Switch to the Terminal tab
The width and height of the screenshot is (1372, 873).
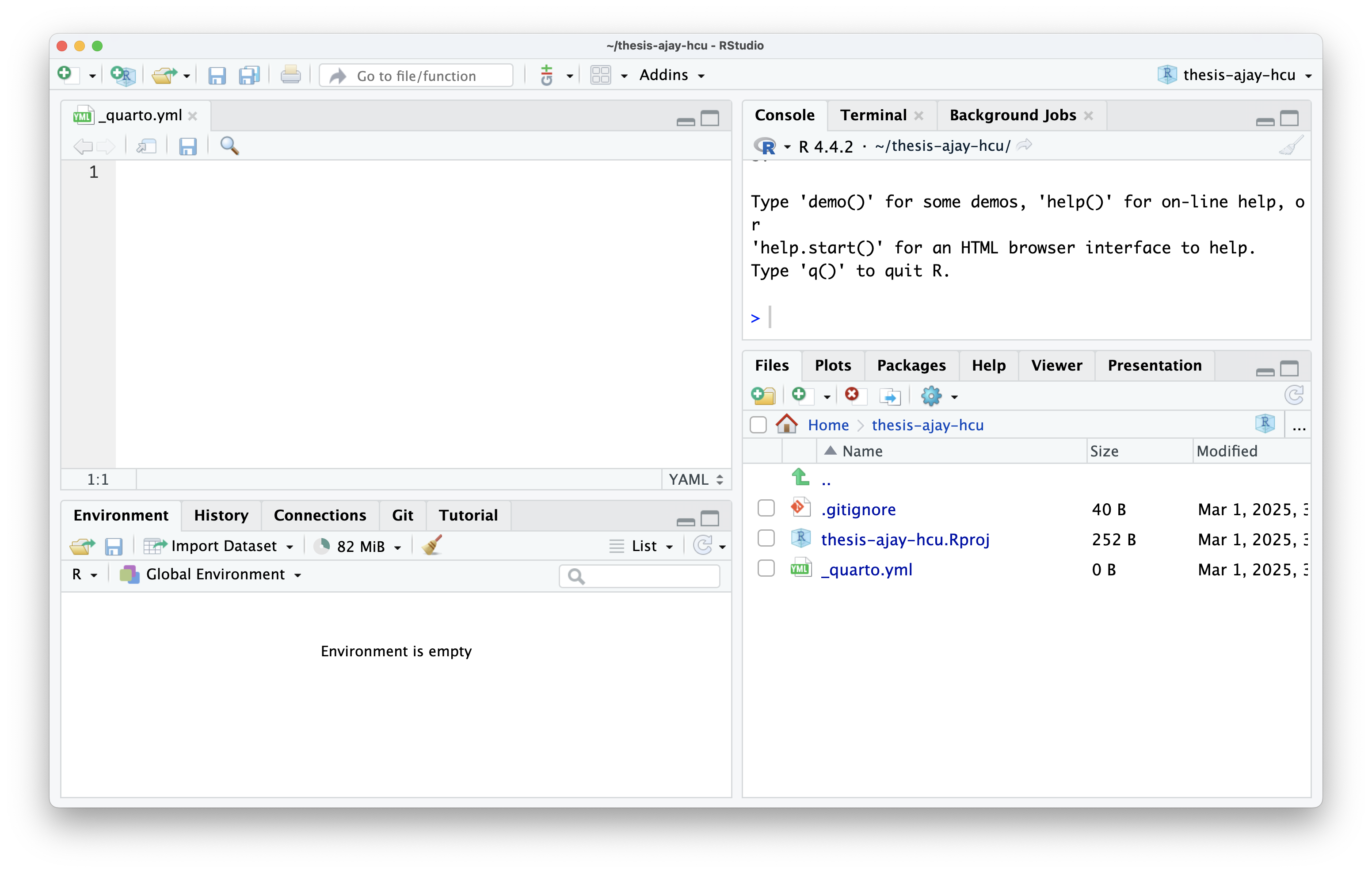[x=873, y=115]
